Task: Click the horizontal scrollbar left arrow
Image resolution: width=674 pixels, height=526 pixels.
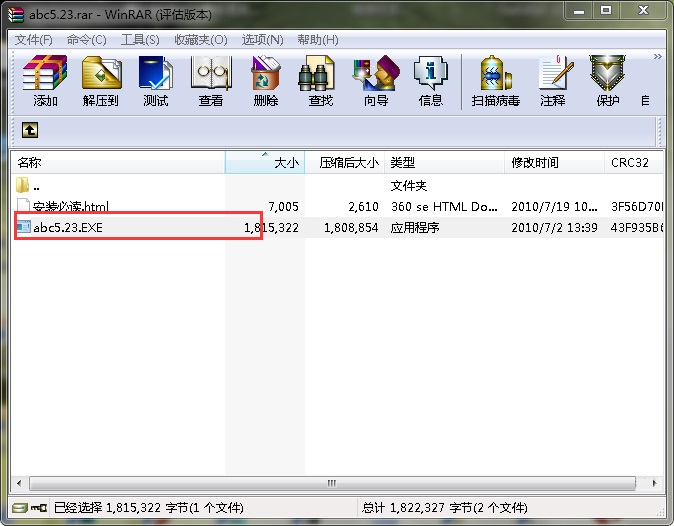Action: 19,483
